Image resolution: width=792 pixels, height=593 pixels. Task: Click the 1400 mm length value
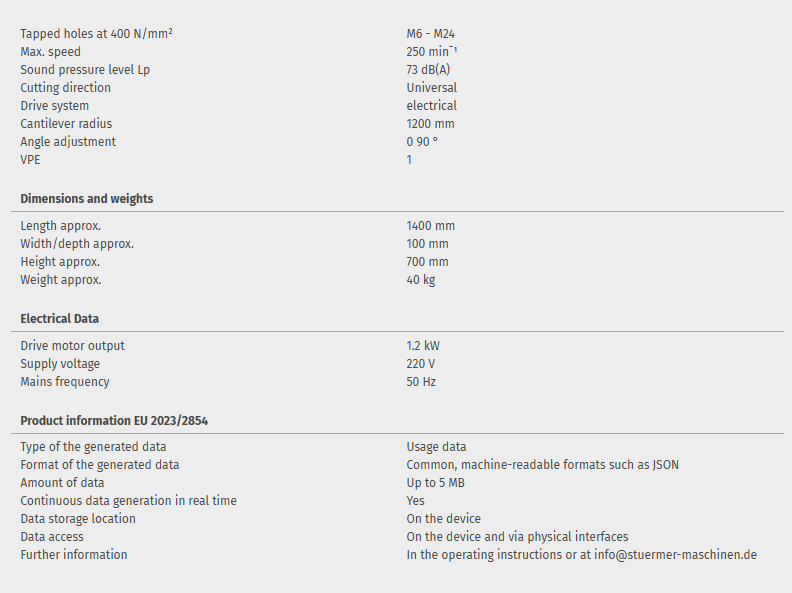pos(430,226)
